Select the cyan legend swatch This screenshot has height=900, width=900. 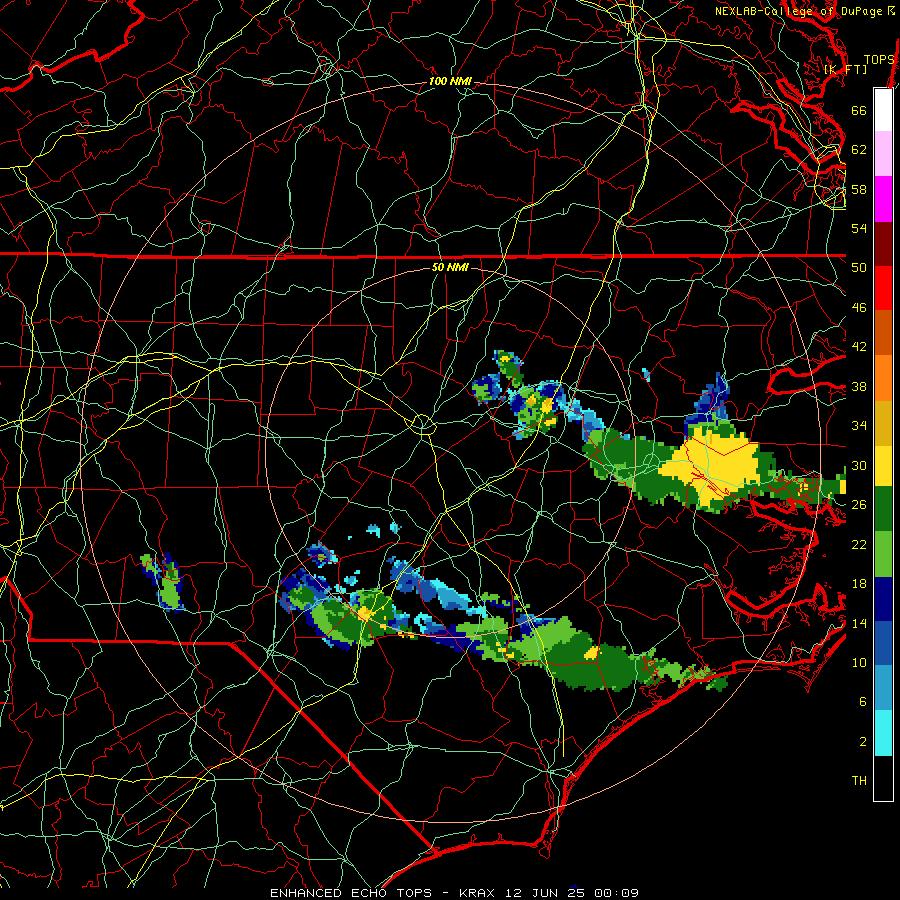(x=883, y=733)
